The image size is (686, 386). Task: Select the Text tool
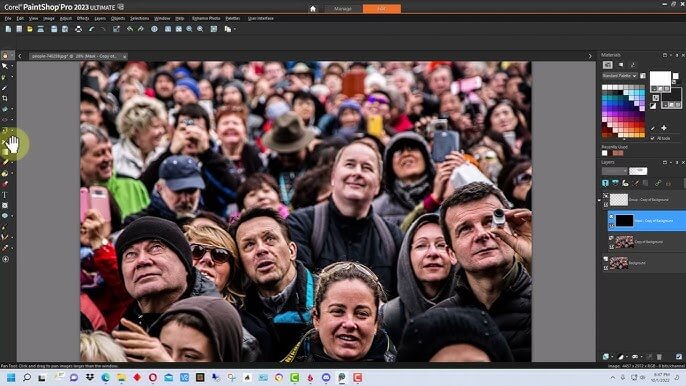[5, 195]
